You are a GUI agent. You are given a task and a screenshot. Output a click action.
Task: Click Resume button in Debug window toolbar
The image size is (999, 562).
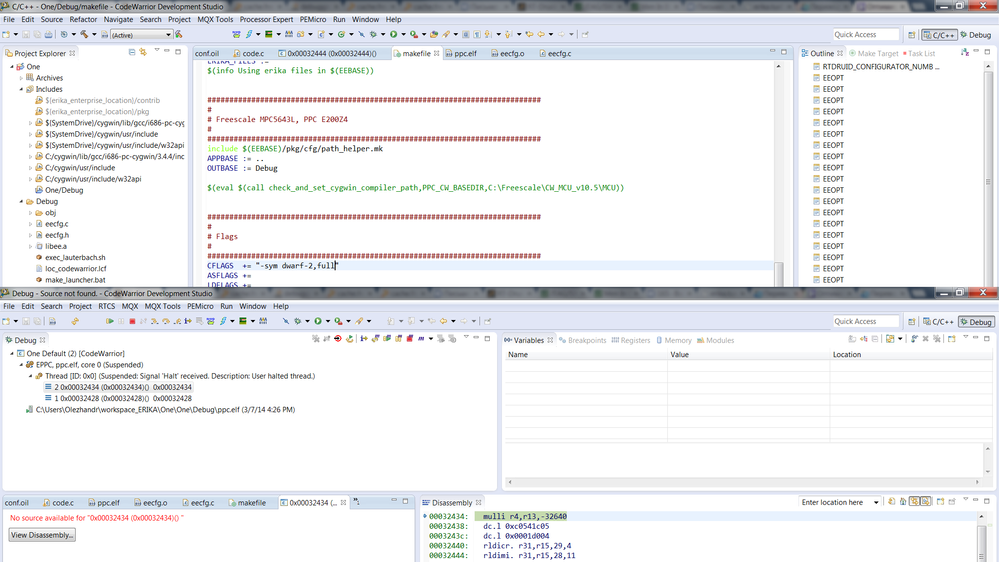coord(110,321)
